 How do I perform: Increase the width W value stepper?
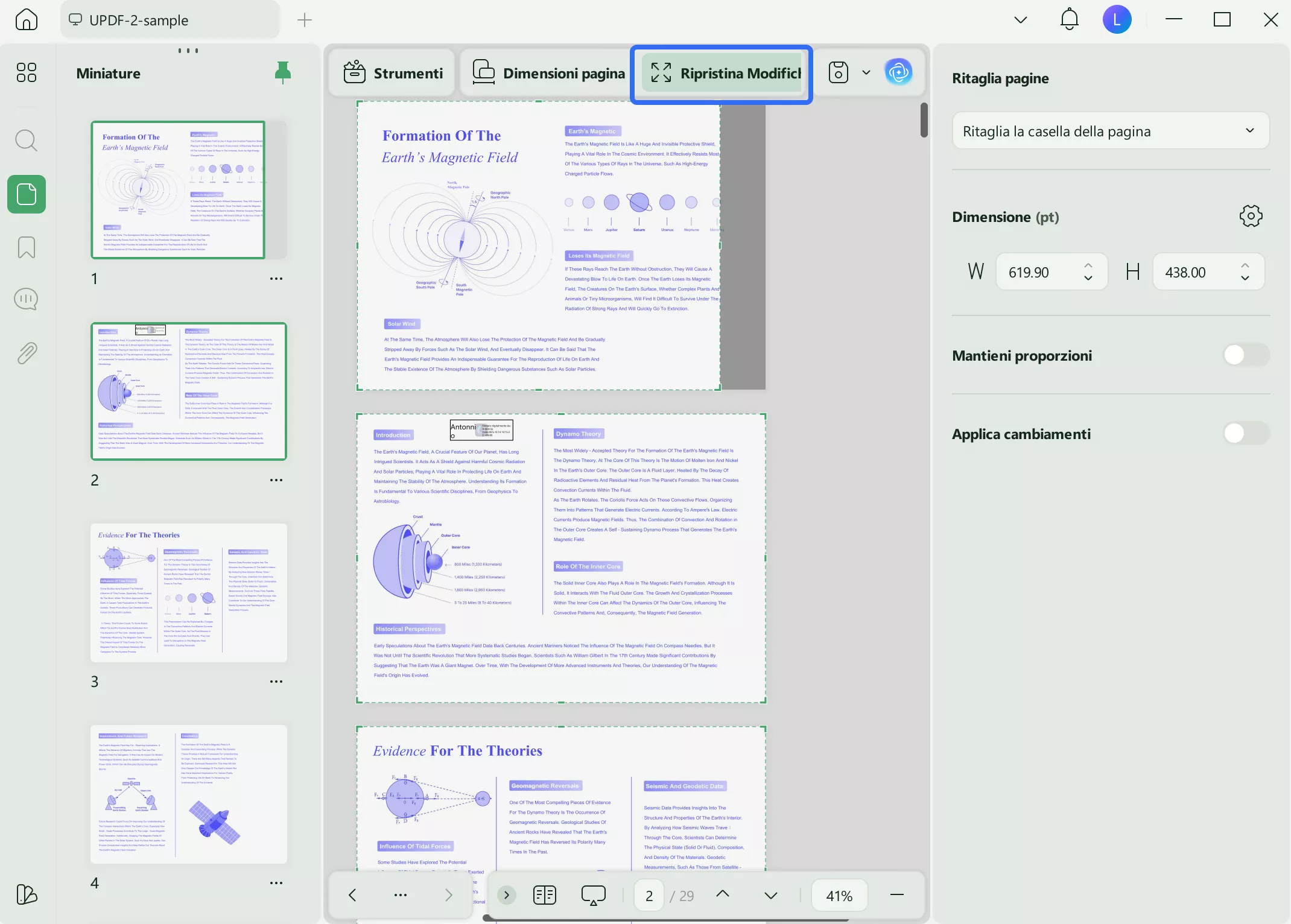coord(1088,265)
